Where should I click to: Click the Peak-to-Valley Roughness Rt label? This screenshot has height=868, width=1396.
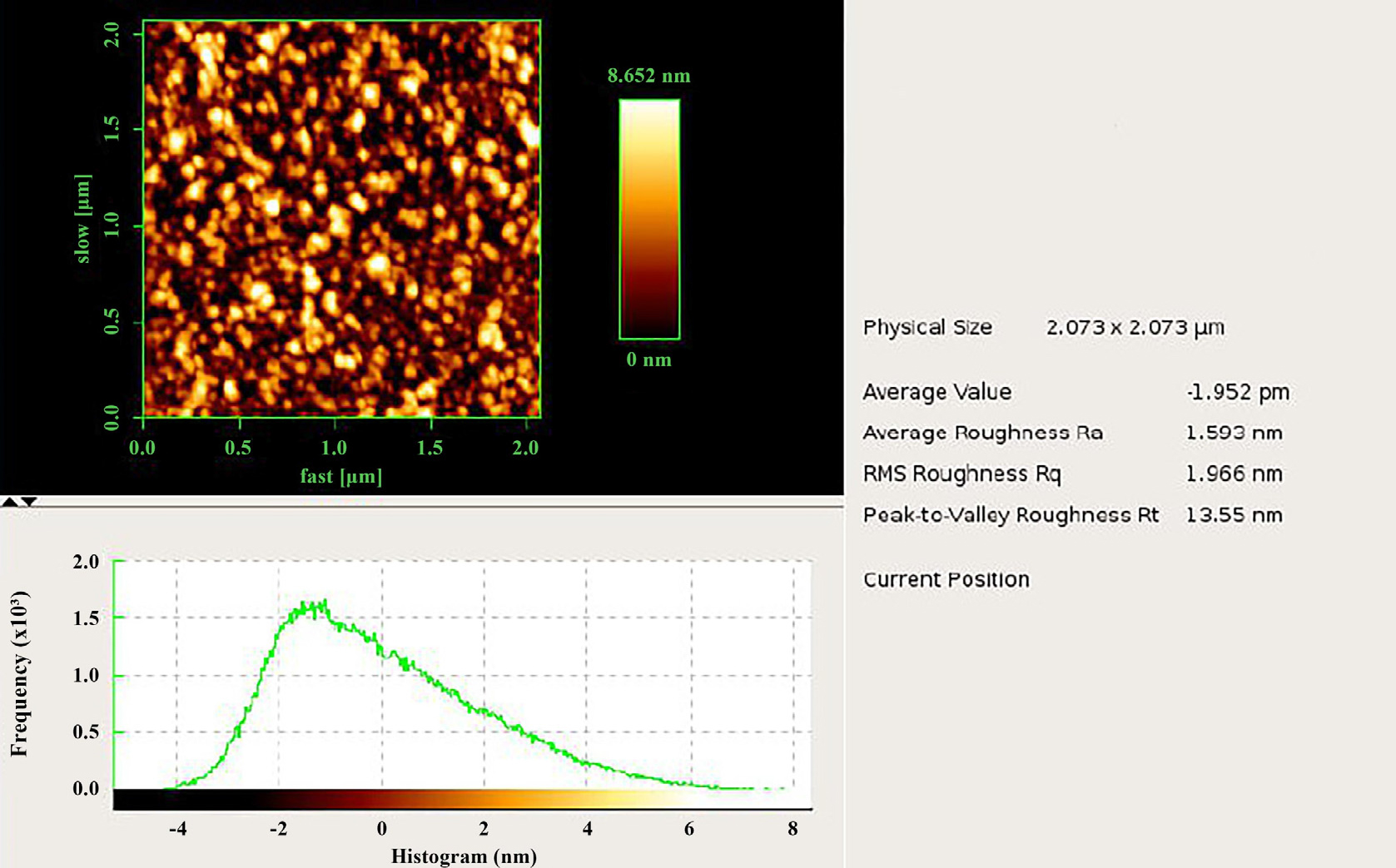(1010, 515)
